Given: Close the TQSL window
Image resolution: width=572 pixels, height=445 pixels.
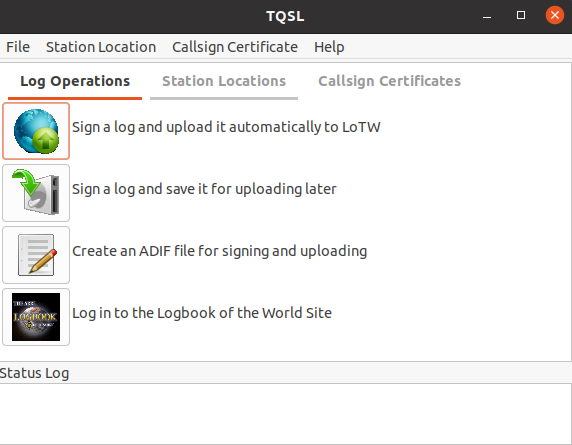Looking at the screenshot, I should coord(555,15).
